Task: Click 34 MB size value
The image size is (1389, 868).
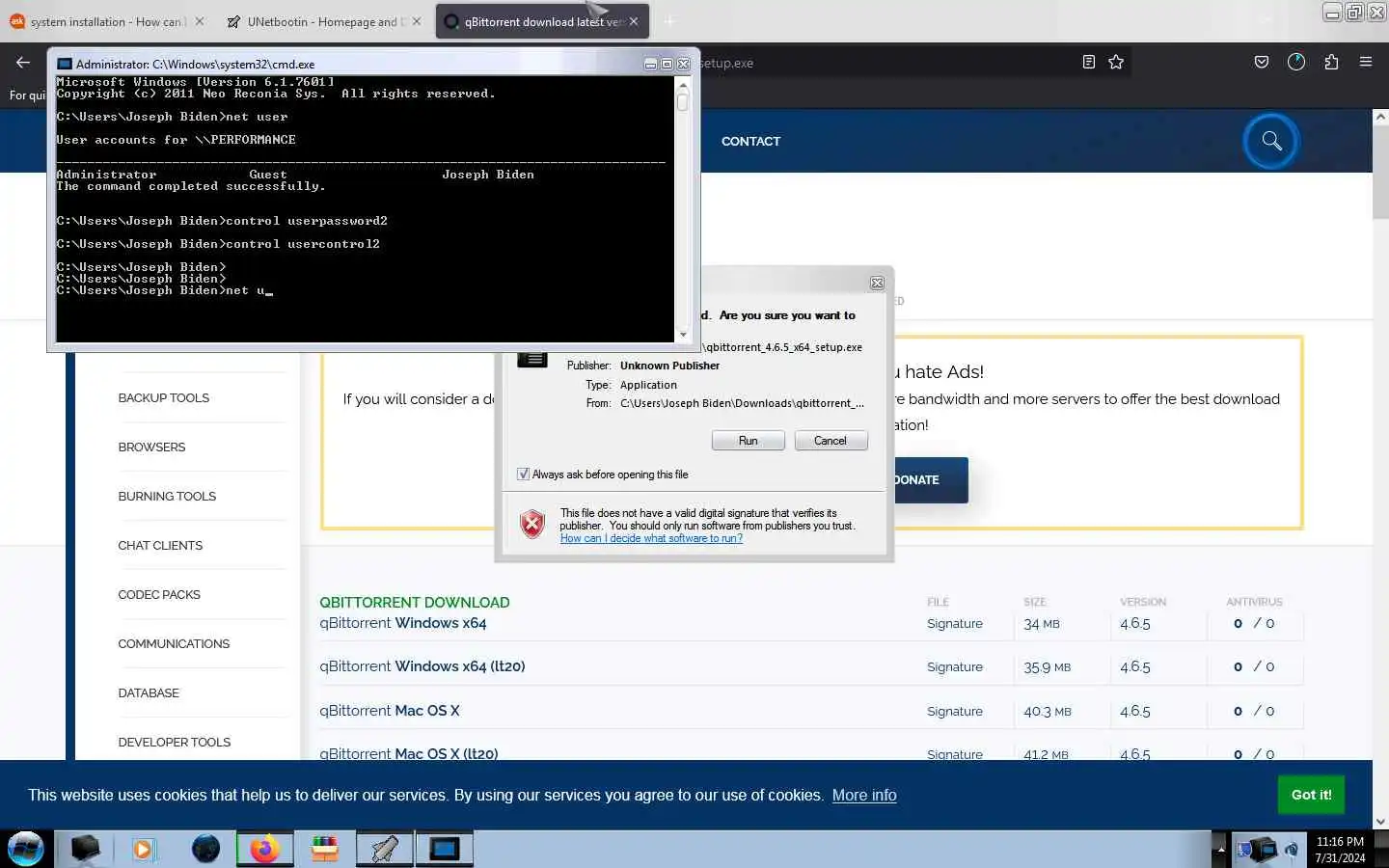Action: click(x=1041, y=624)
